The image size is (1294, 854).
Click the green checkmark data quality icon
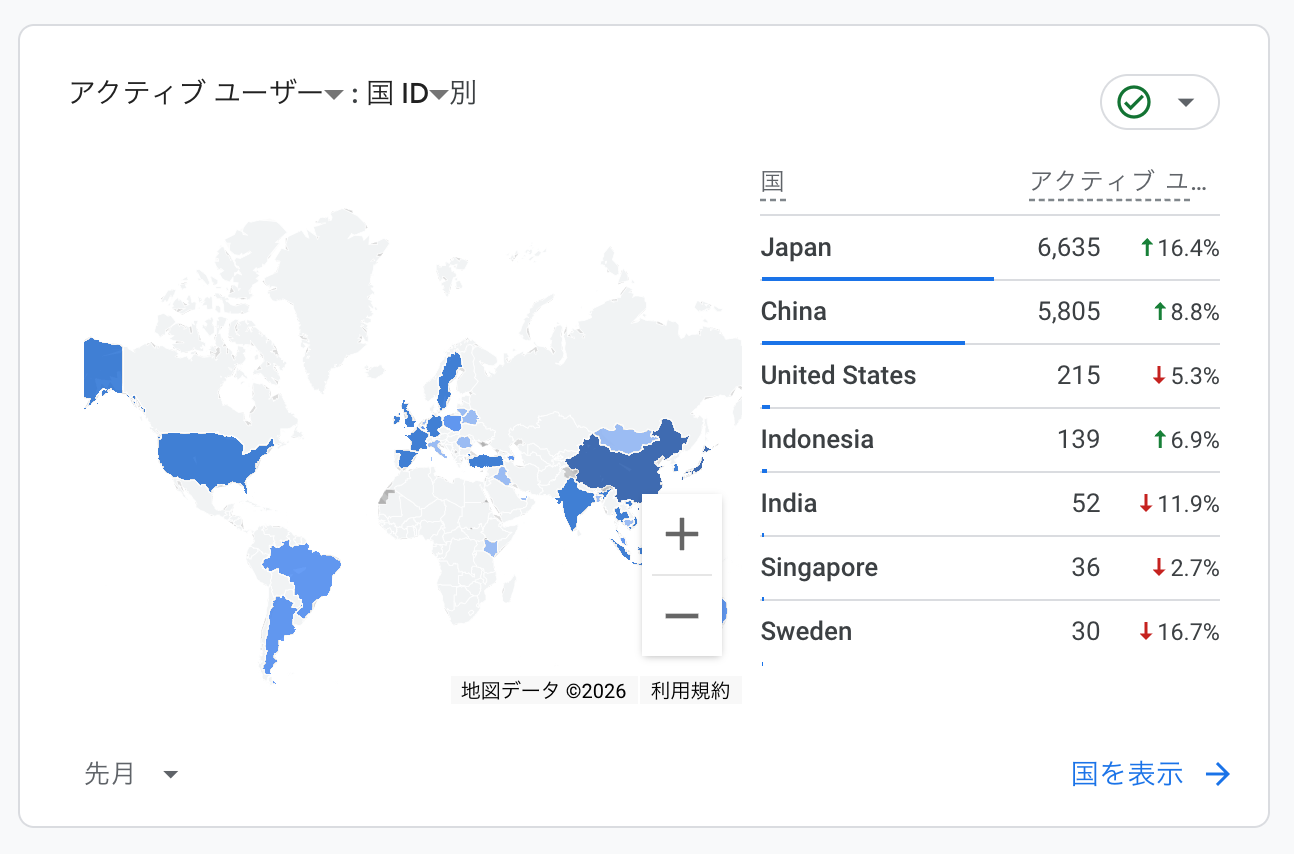1134,102
